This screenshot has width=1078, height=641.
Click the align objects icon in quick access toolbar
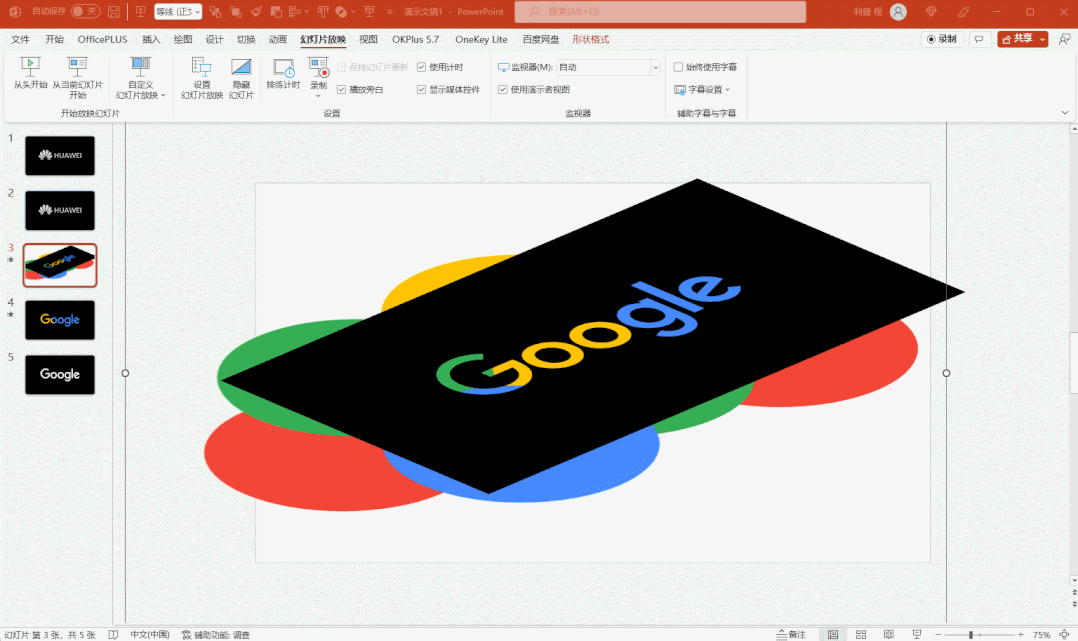[x=294, y=12]
